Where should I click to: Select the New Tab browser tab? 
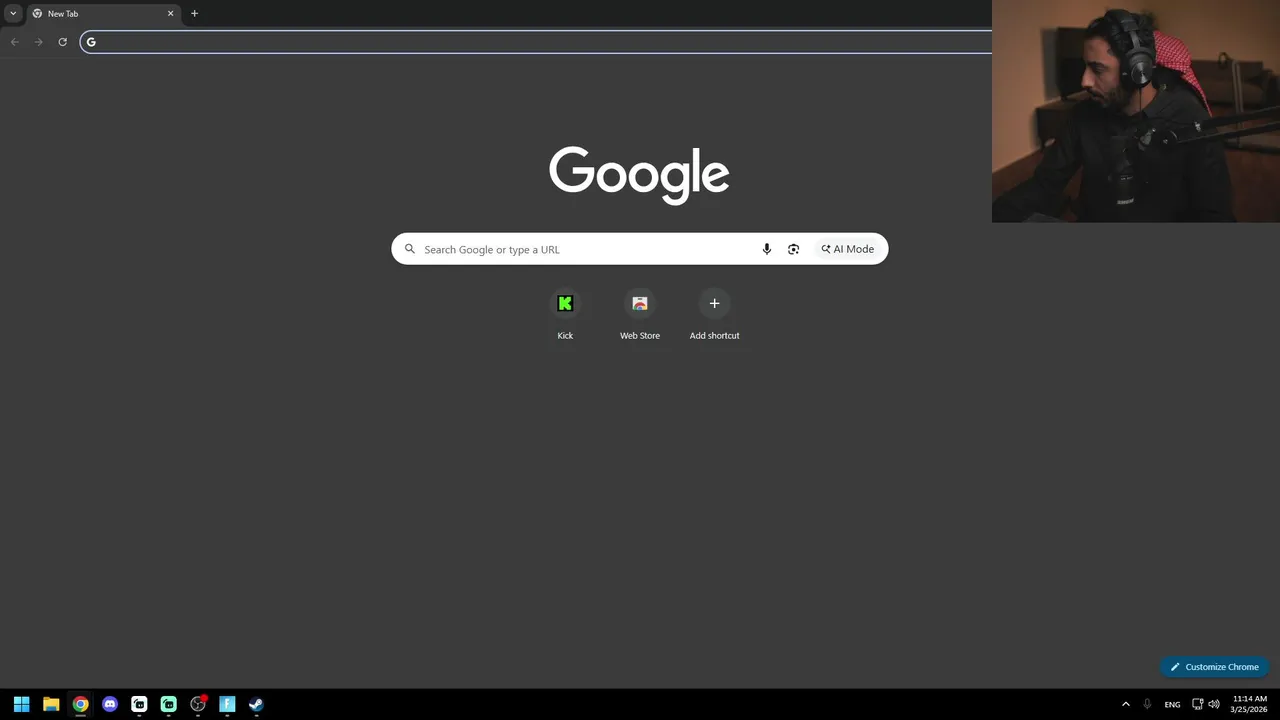tap(103, 14)
